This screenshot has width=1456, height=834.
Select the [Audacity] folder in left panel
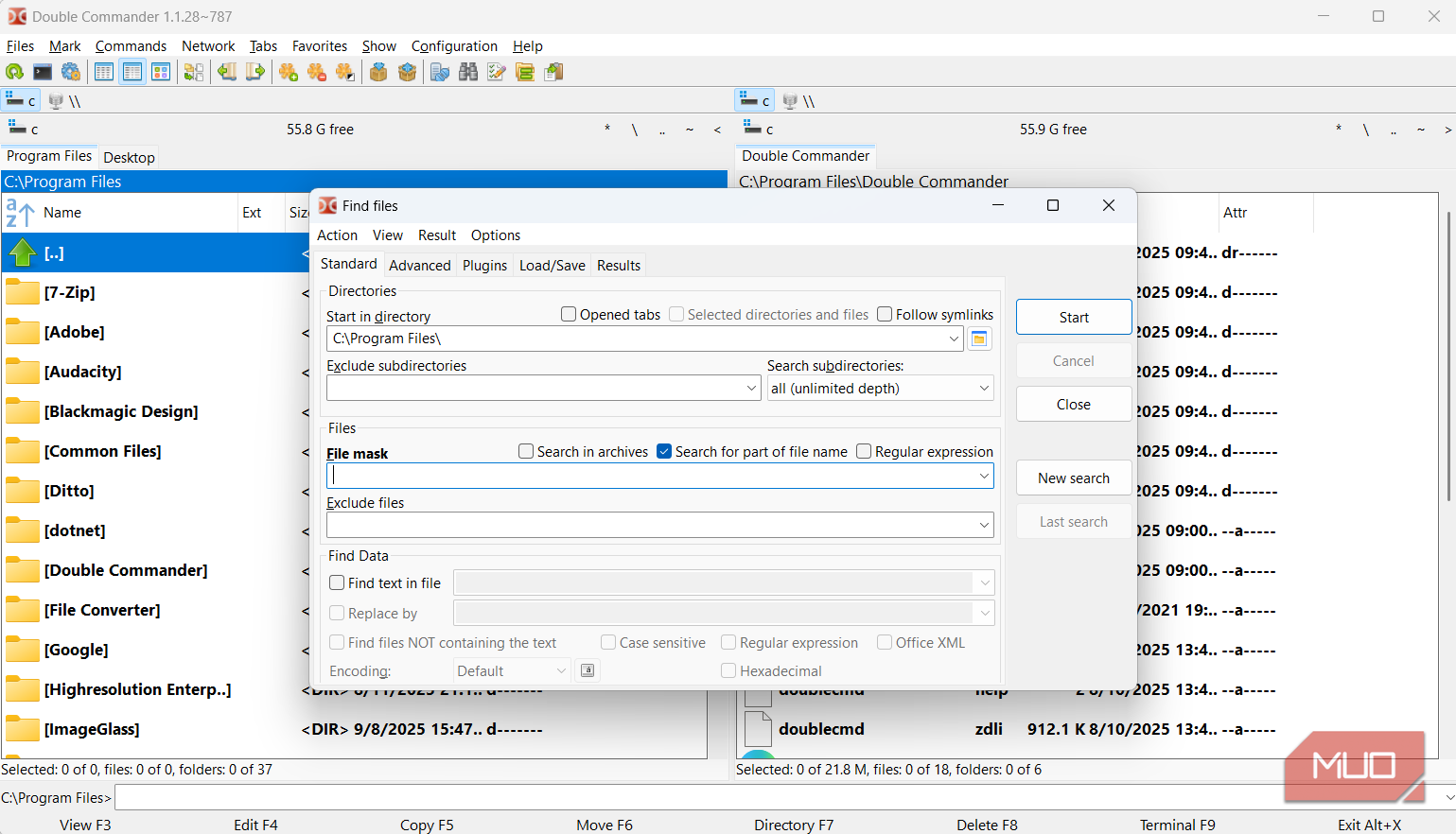[82, 372]
